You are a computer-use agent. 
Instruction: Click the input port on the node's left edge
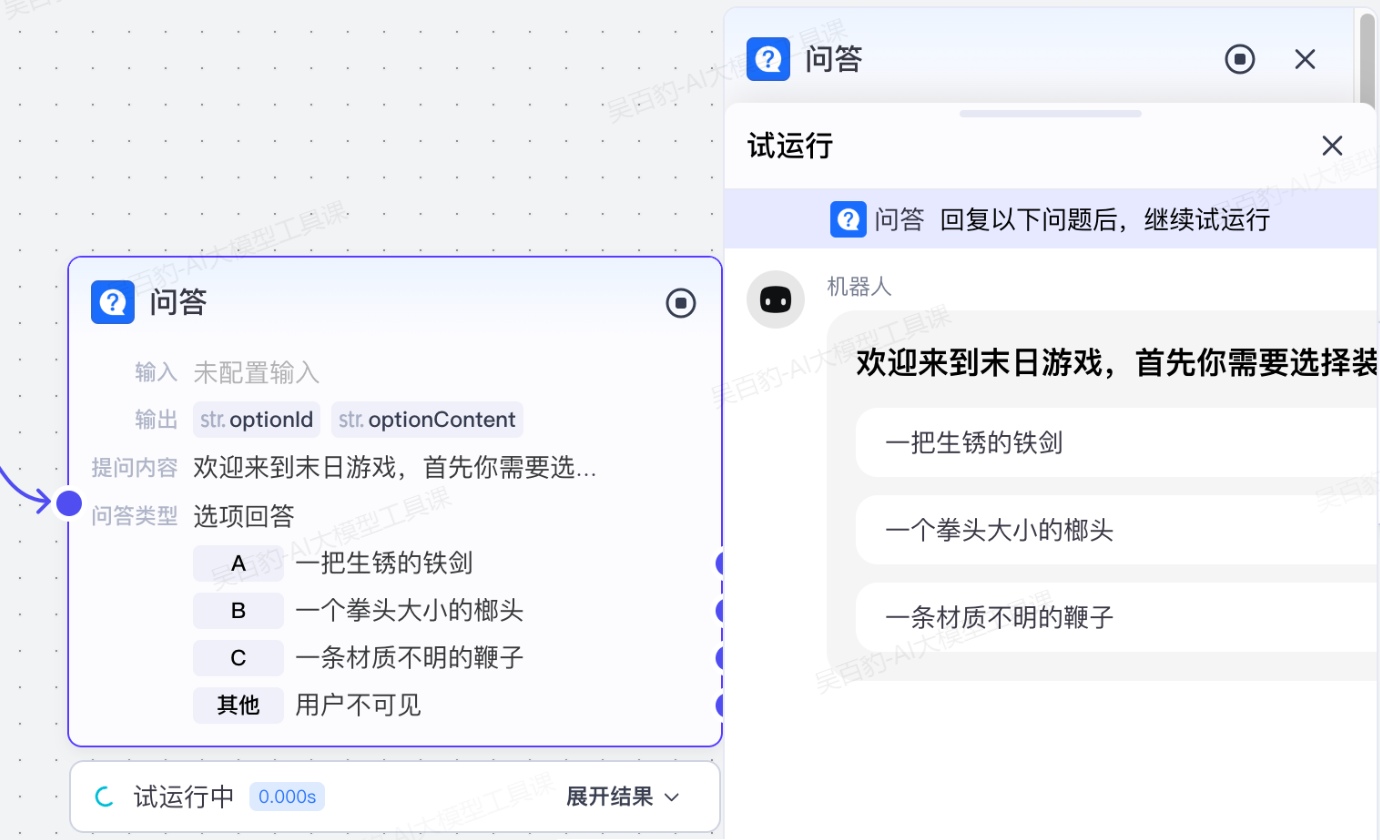[69, 503]
